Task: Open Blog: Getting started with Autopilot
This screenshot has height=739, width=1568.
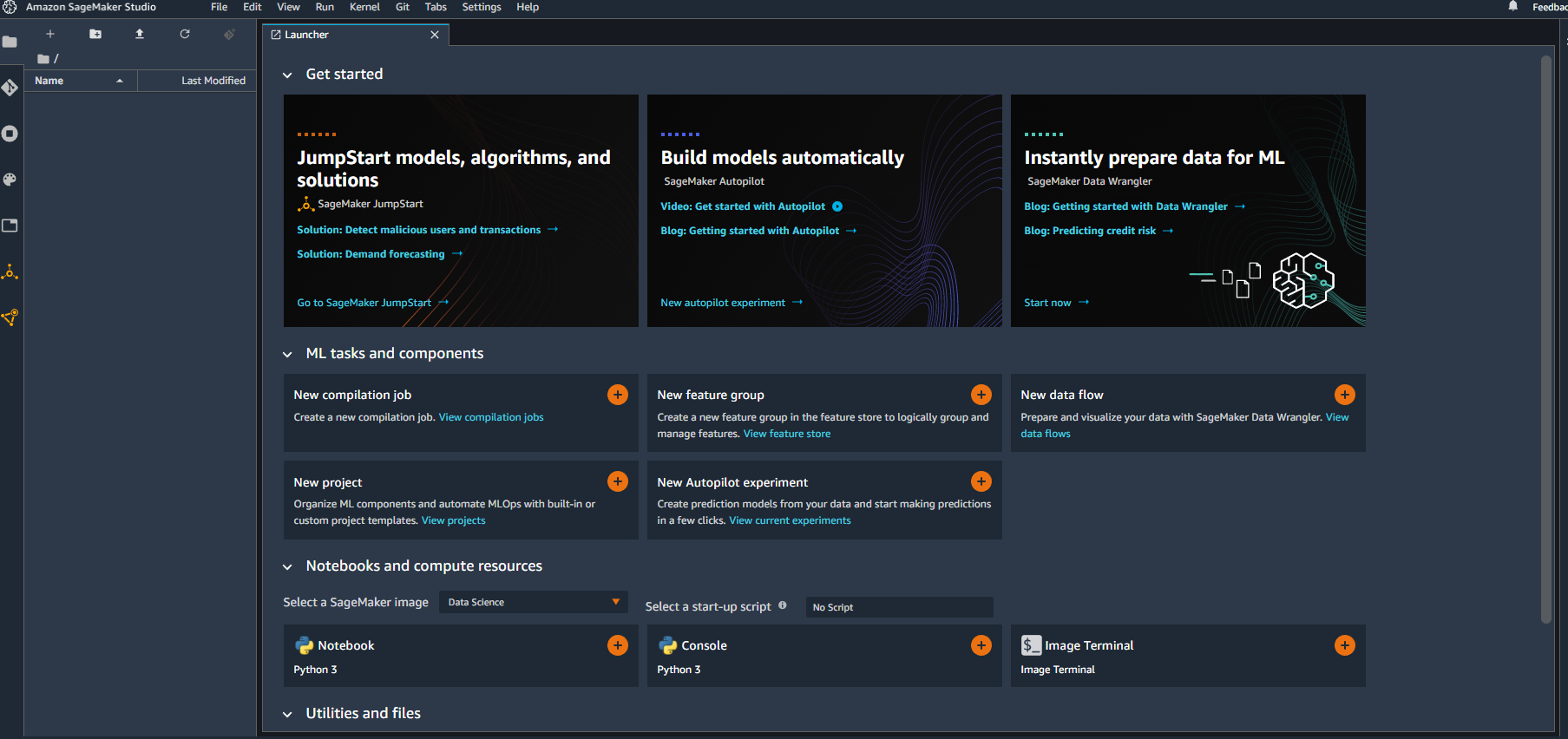Action: pyautogui.click(x=758, y=231)
